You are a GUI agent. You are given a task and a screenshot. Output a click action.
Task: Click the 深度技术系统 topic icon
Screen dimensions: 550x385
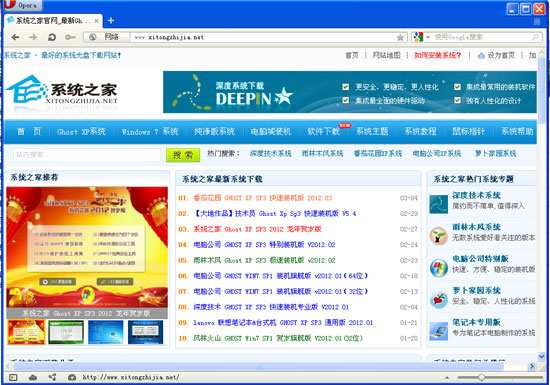pos(438,204)
